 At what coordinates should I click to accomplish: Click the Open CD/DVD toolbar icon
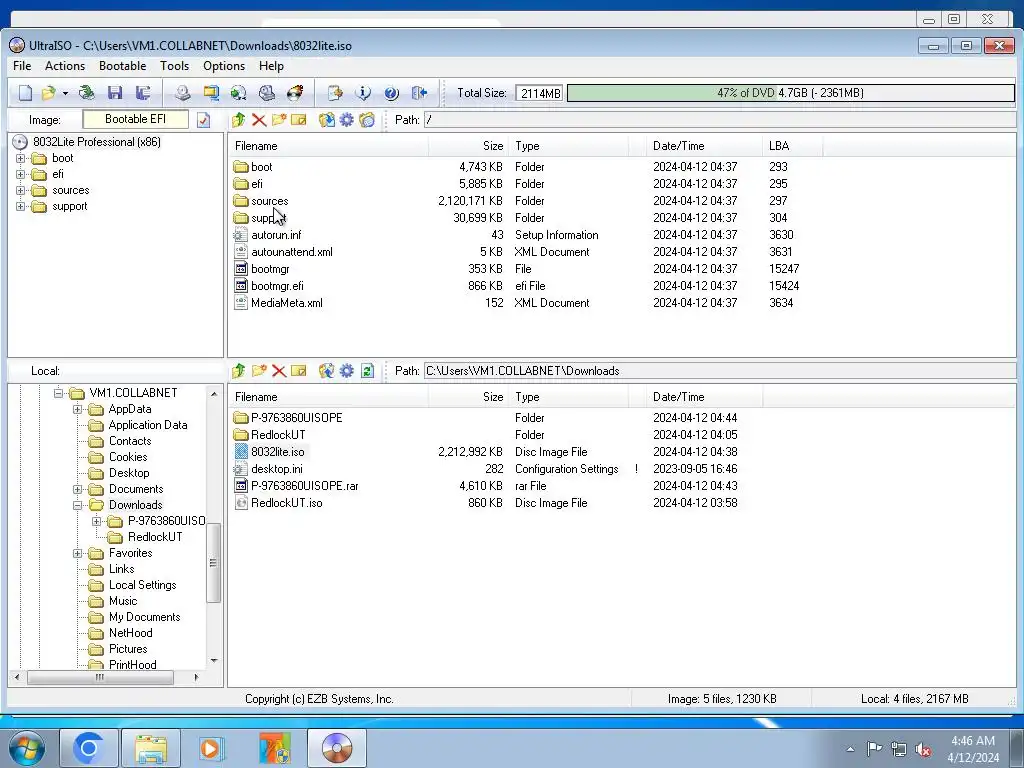(x=86, y=93)
